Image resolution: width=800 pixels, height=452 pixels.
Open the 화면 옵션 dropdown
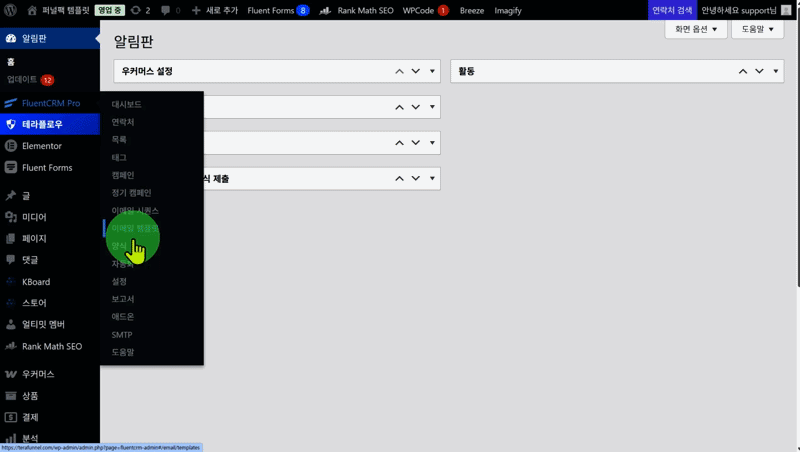click(696, 29)
